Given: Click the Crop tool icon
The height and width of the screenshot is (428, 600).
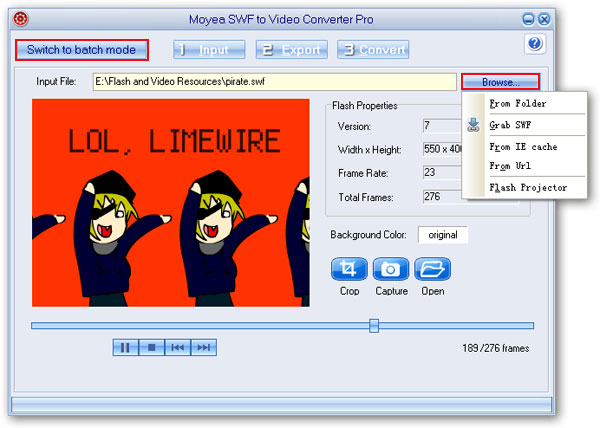Looking at the screenshot, I should pos(349,269).
